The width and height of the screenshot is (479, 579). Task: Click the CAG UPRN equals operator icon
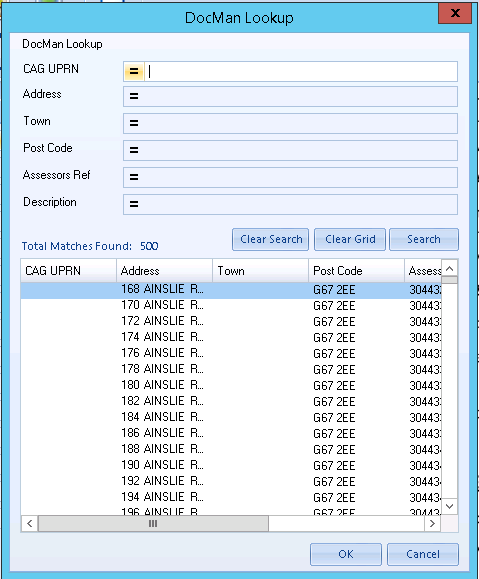coord(134,71)
